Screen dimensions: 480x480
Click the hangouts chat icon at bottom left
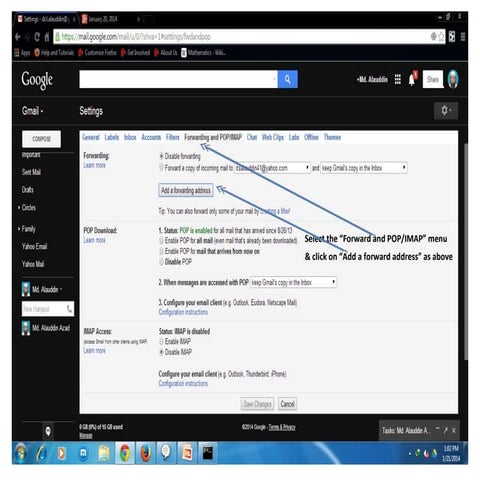click(48, 431)
